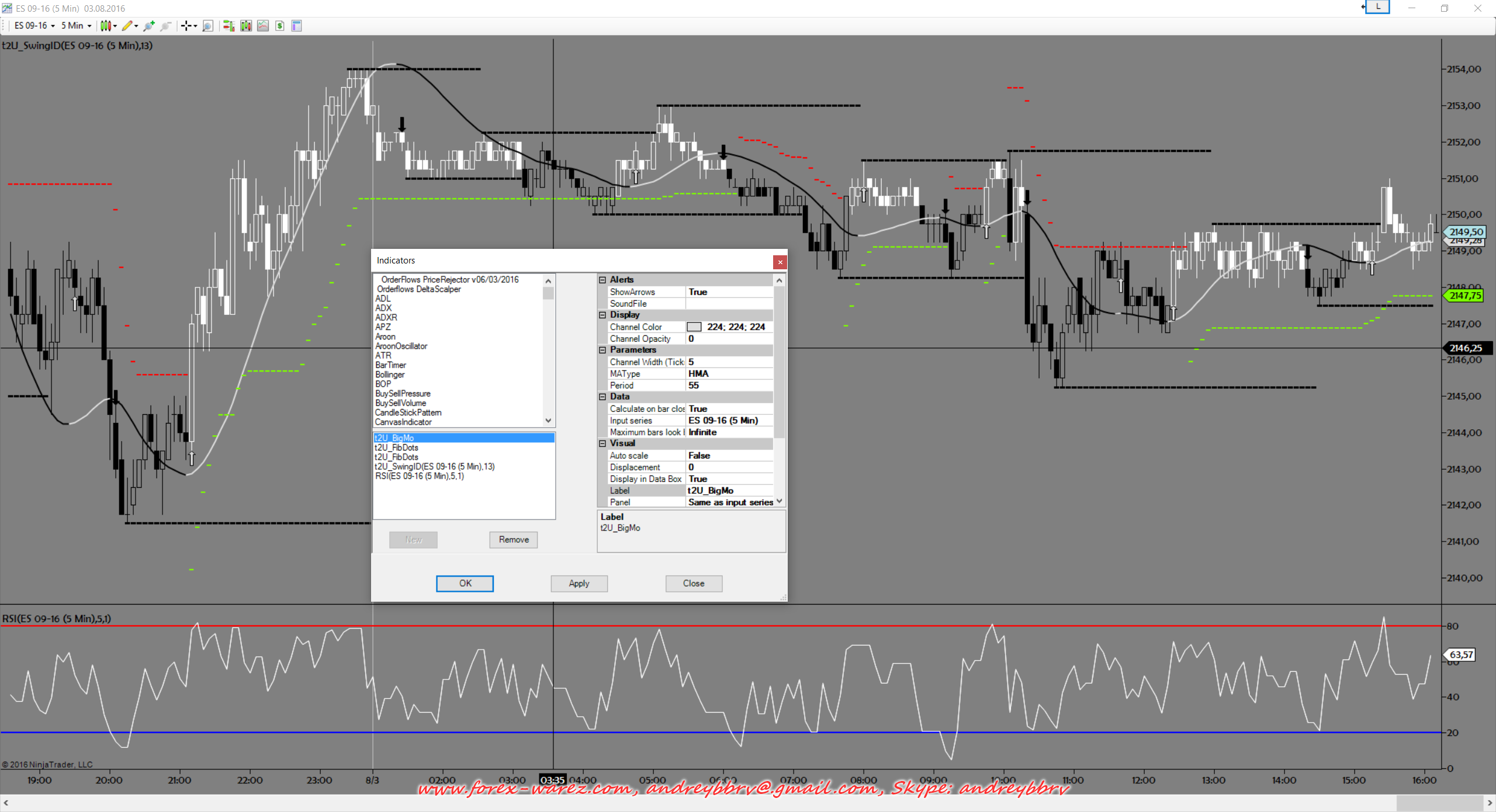Click the zoom in magnifier icon
The image size is (1496, 812).
pos(149,26)
